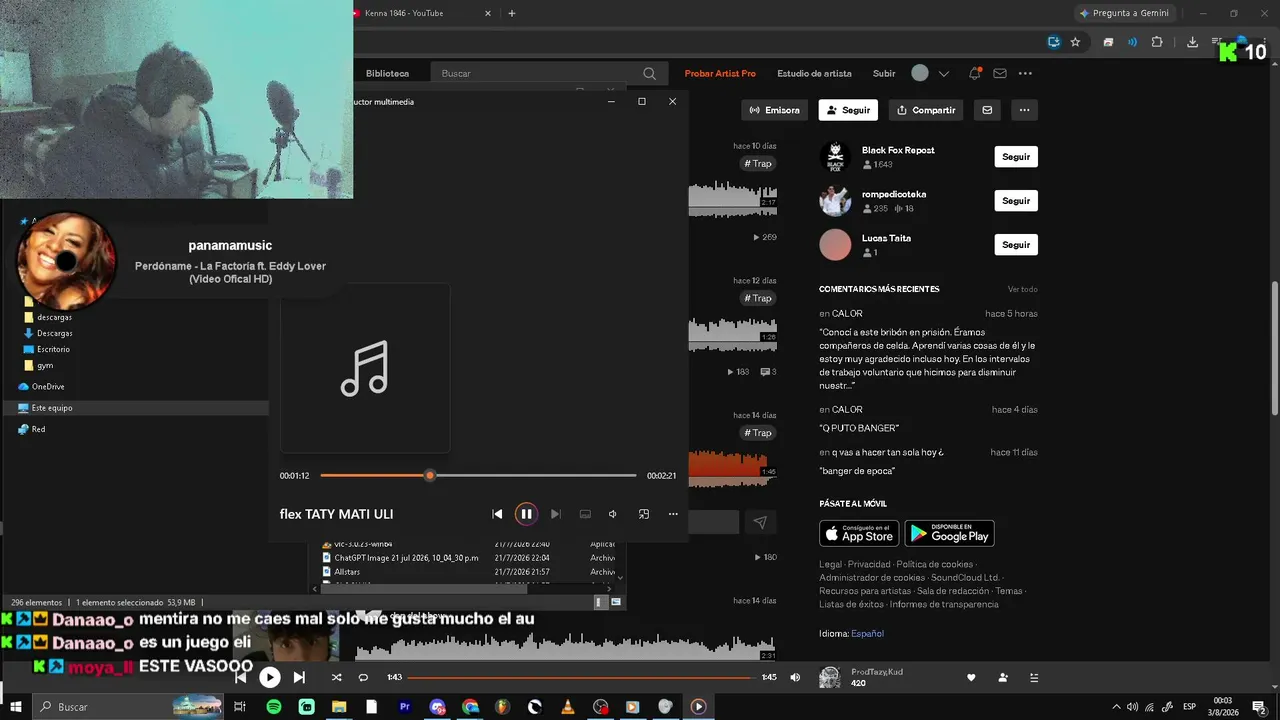
Task: Select Este equipo in the Explorer sidebar
Action: click(x=135, y=408)
